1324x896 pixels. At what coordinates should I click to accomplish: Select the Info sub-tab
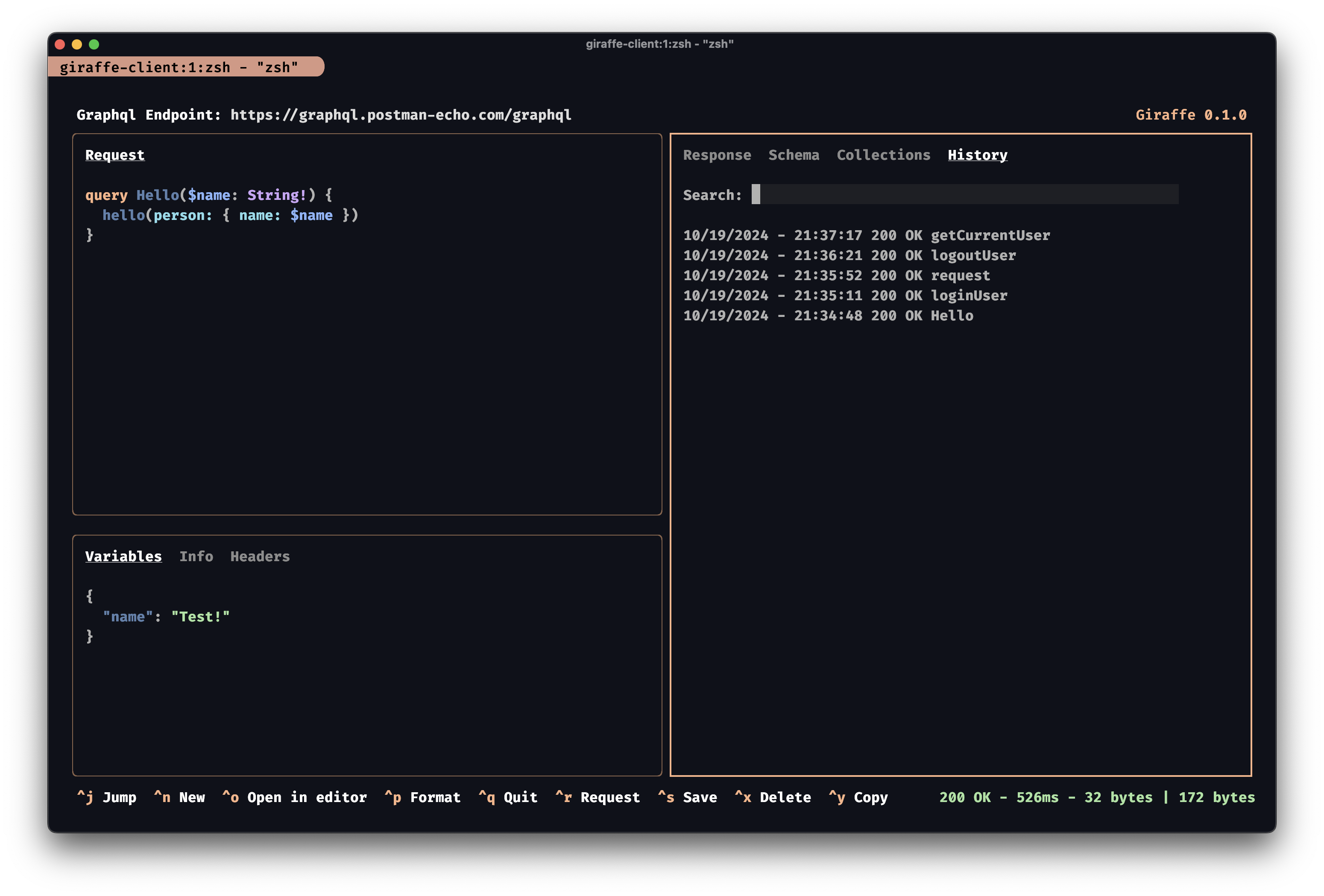pos(196,556)
